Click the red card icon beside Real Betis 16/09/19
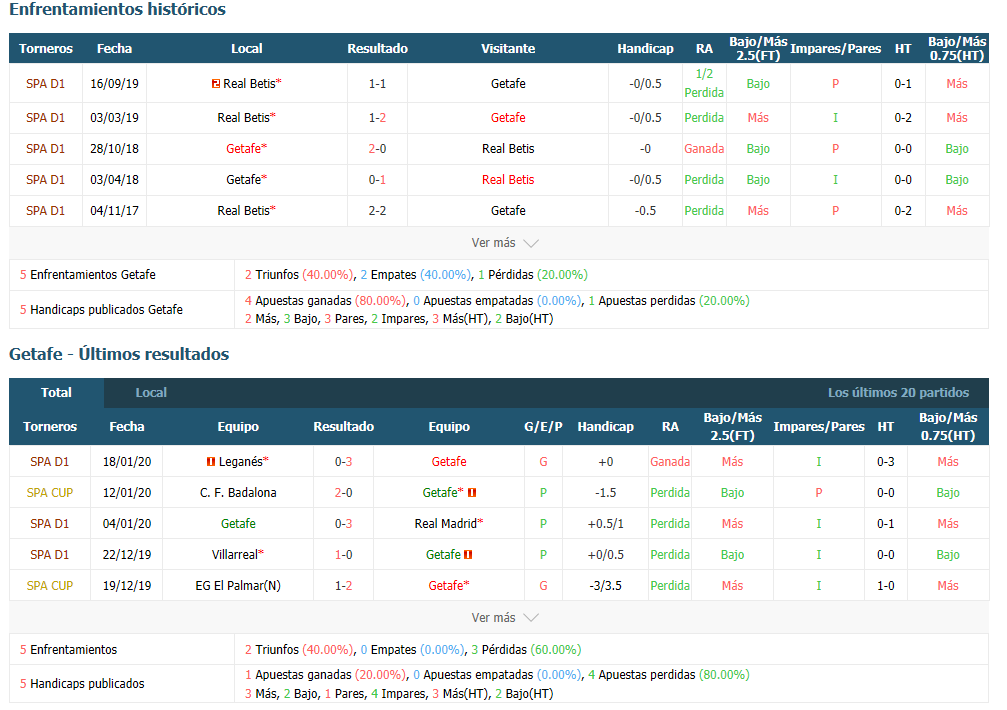The image size is (1007, 710). 216,83
